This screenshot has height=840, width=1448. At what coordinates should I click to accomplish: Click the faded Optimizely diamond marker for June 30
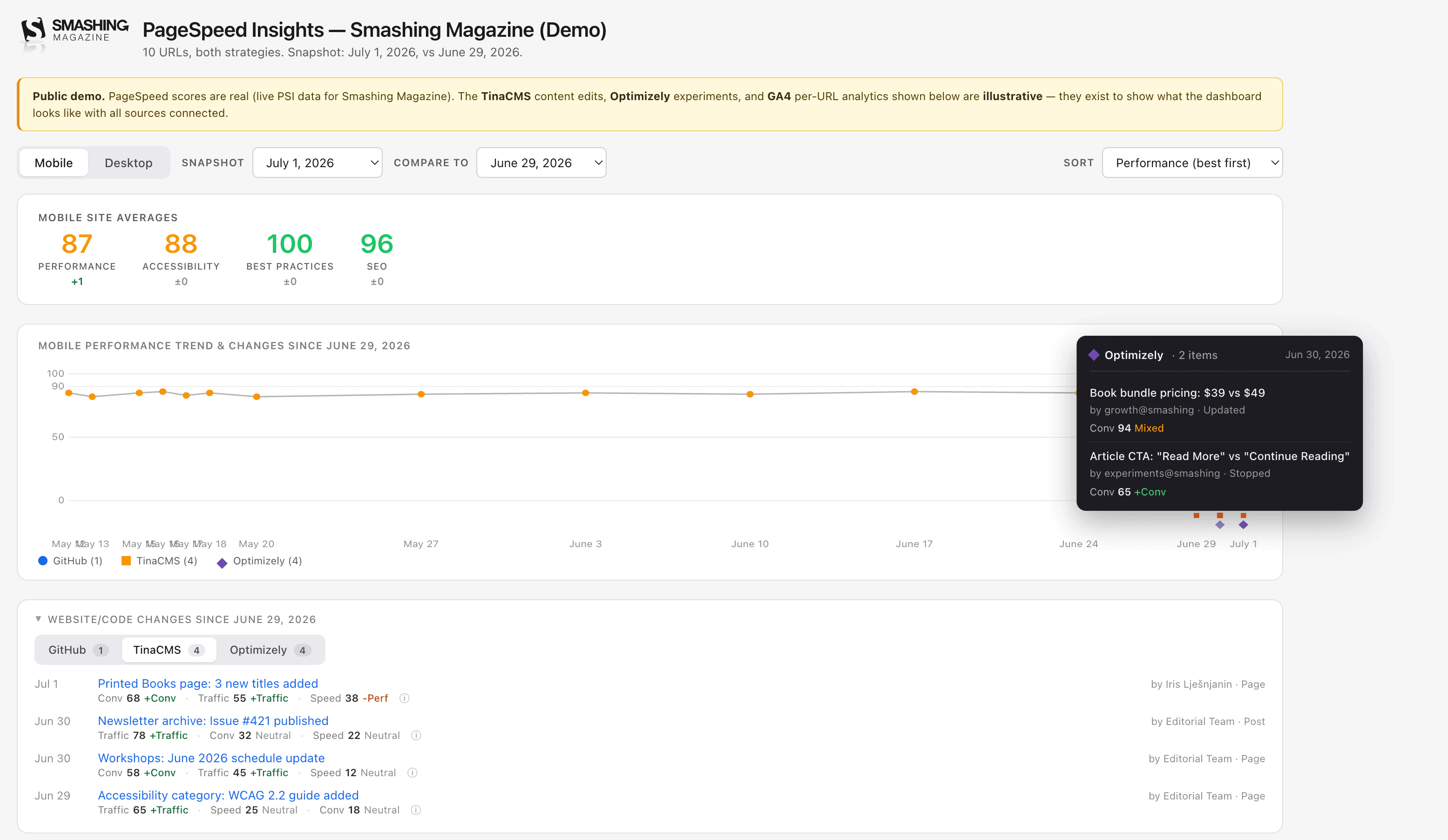pos(1220,525)
